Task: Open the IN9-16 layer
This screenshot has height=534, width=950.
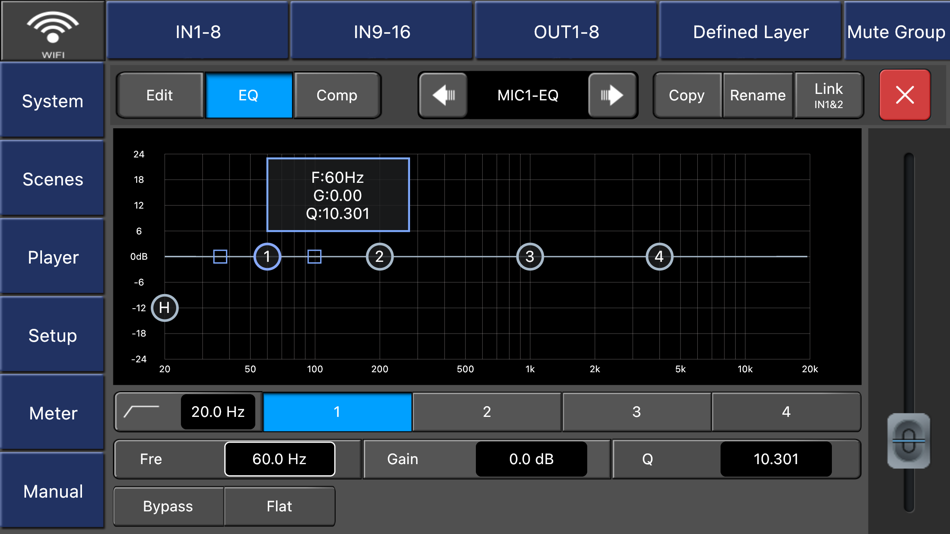Action: pyautogui.click(x=382, y=32)
